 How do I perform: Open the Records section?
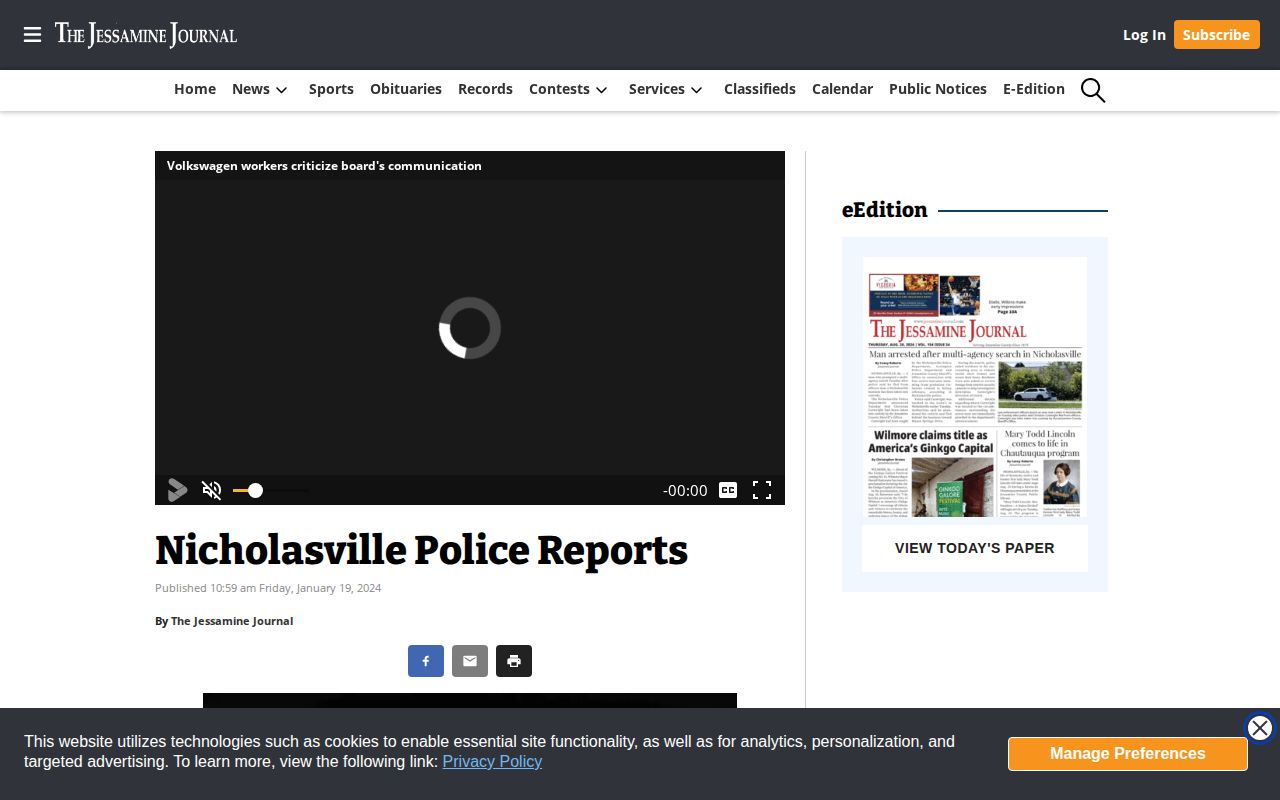point(485,89)
